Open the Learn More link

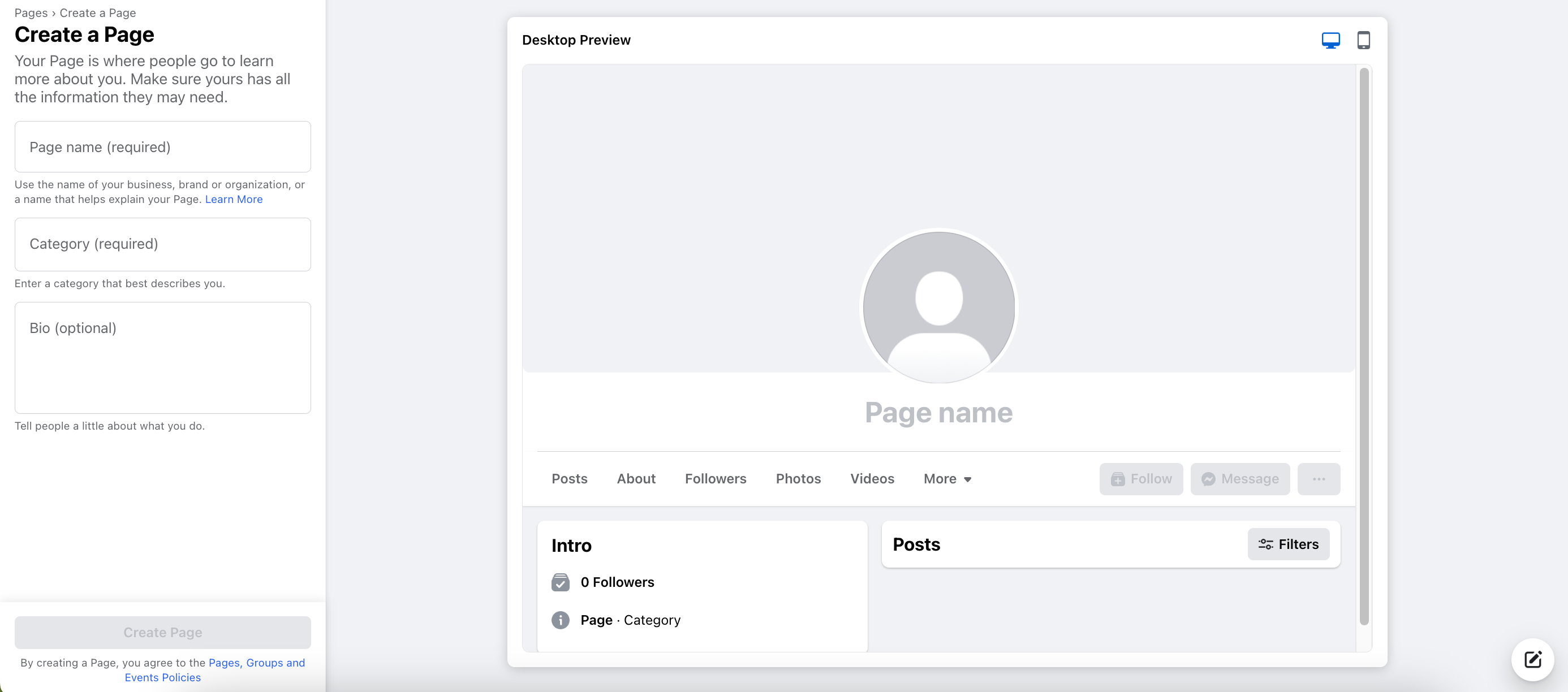coord(234,199)
